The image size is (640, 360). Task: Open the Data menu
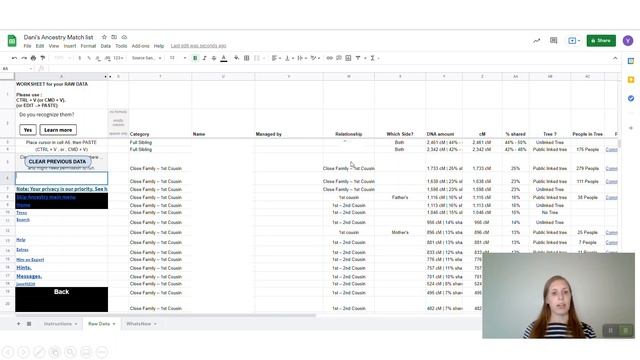pos(106,46)
